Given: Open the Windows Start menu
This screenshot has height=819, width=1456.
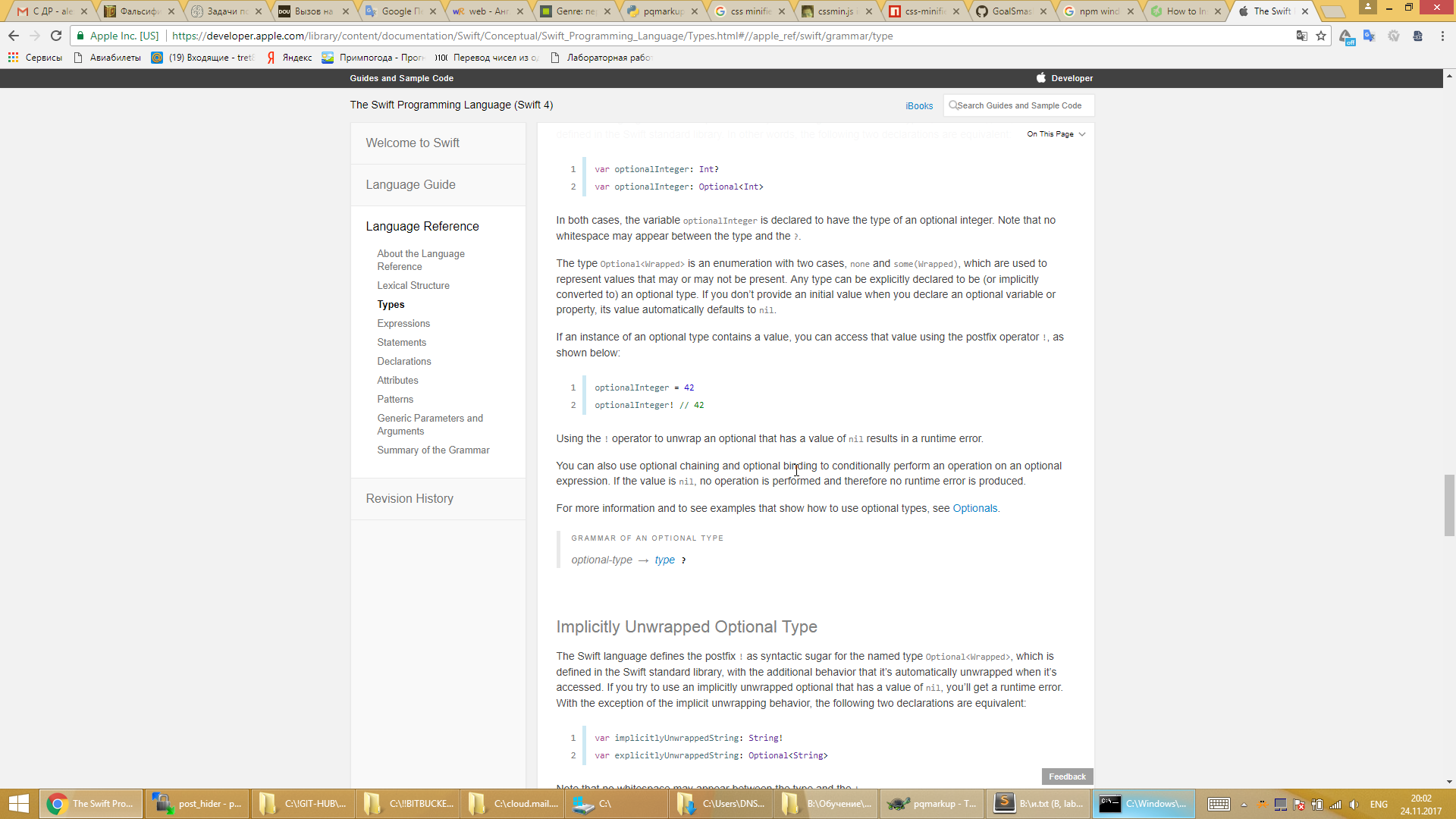Looking at the screenshot, I should pos(18,803).
